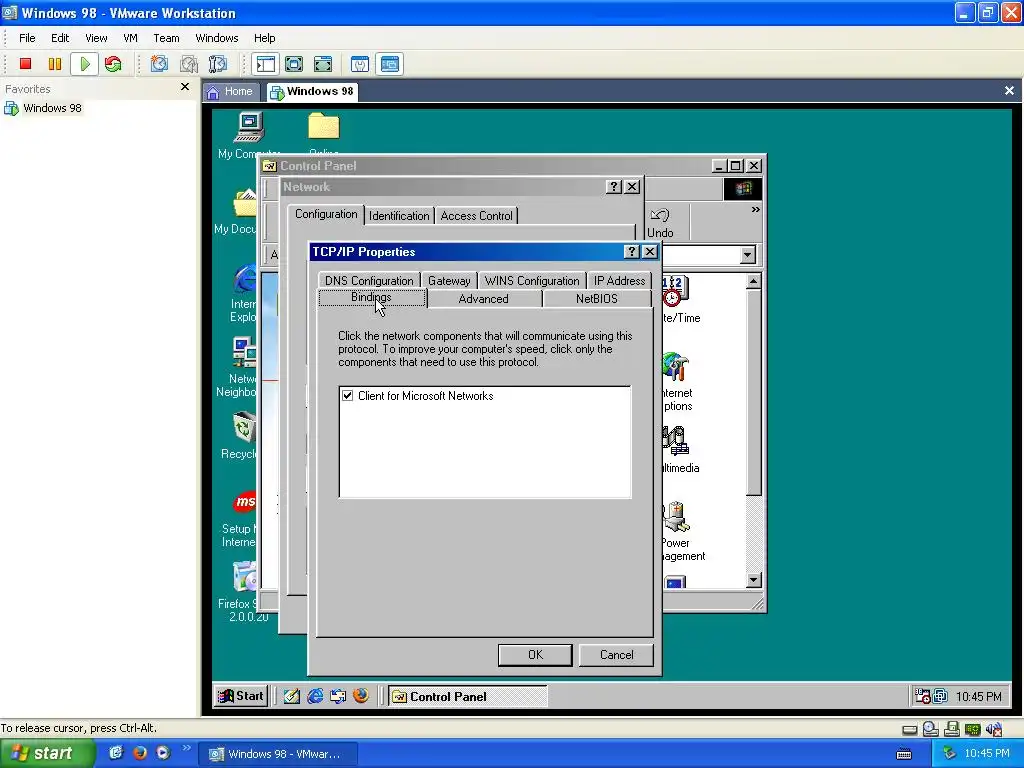Select the Configuration tab in Network dialog
The height and width of the screenshot is (768, 1024).
326,214
